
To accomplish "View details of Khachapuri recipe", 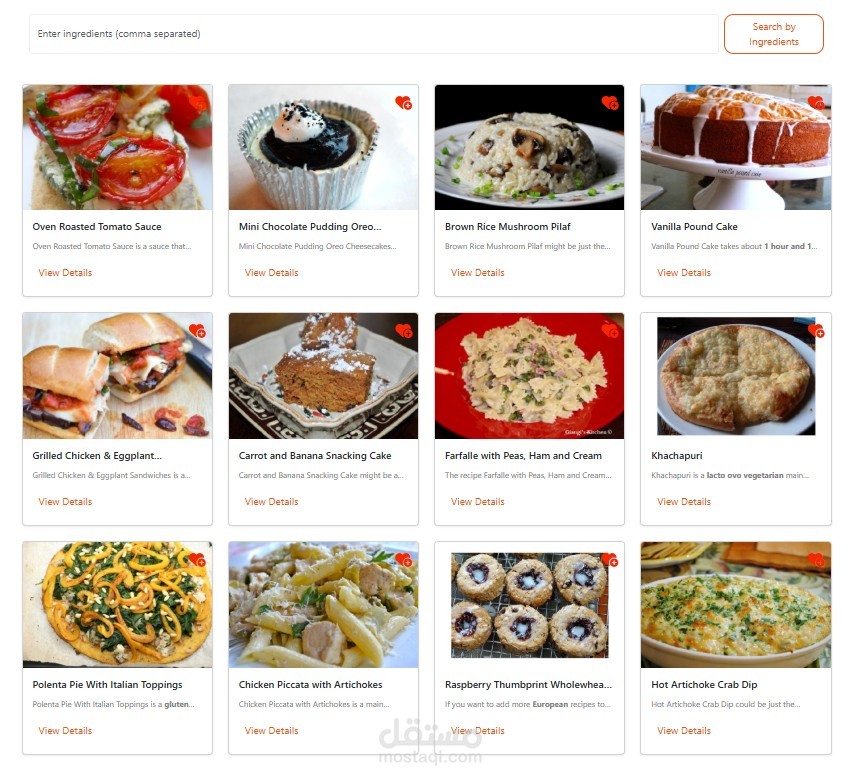I will pos(684,502).
